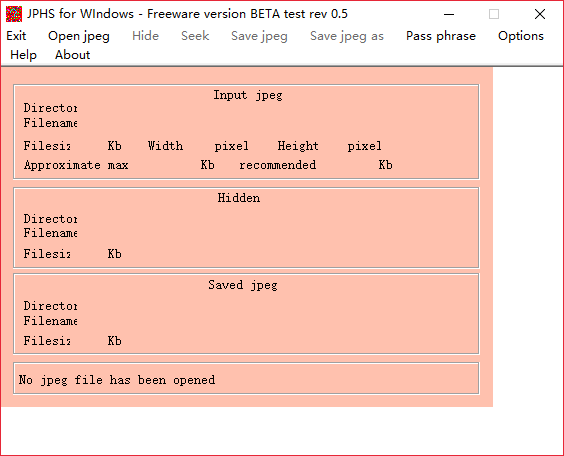
Task: Open the Options menu
Action: (521, 36)
